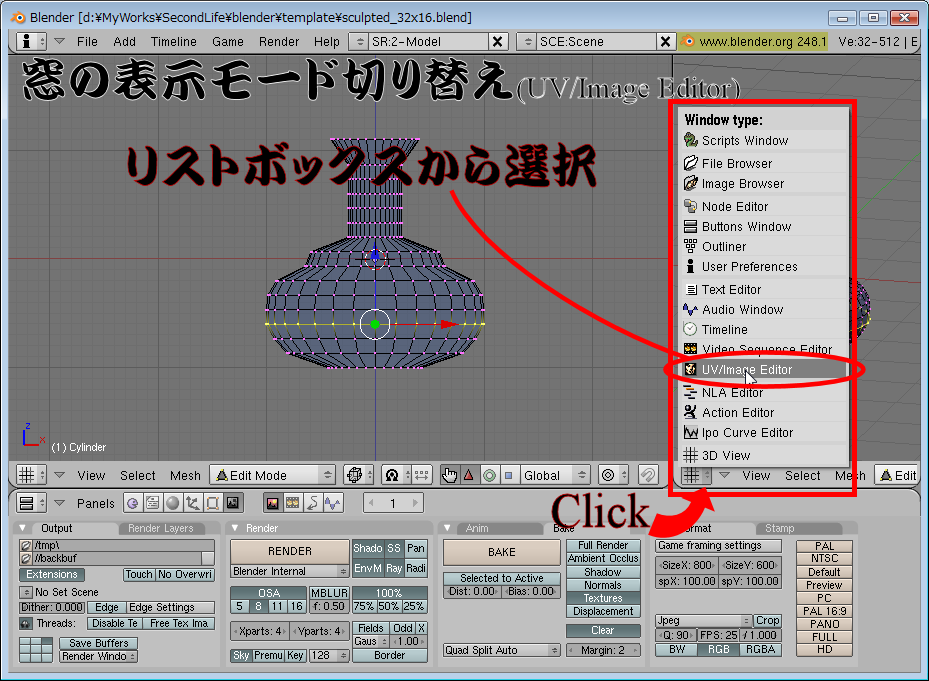
Task: Select the translate manipulator triangle icon
Action: [x=469, y=475]
